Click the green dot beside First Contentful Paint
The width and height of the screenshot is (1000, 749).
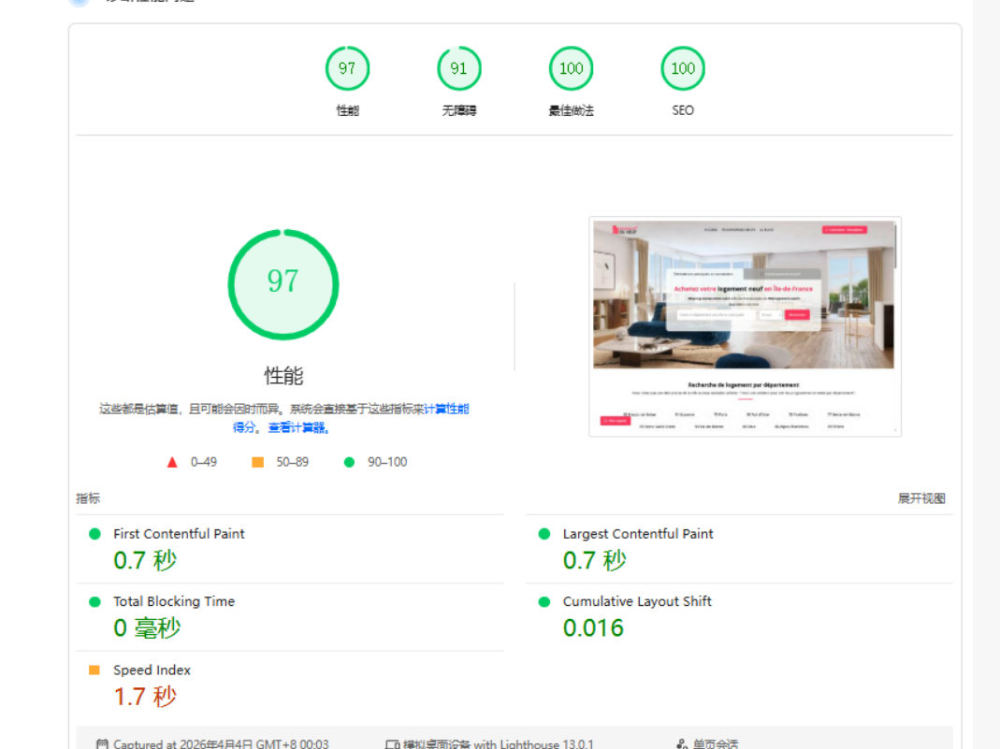coord(94,534)
